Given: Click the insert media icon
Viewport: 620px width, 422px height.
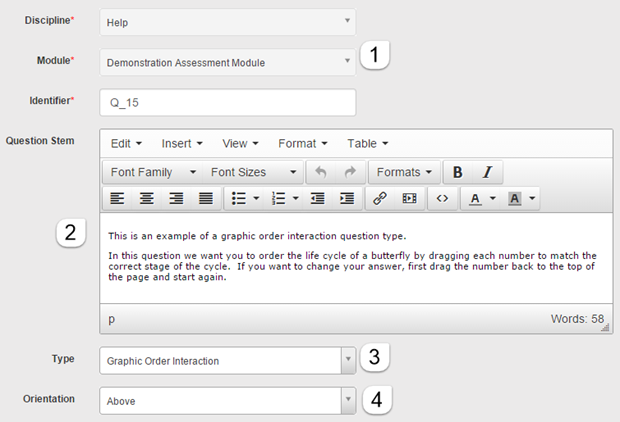Looking at the screenshot, I should [408, 198].
